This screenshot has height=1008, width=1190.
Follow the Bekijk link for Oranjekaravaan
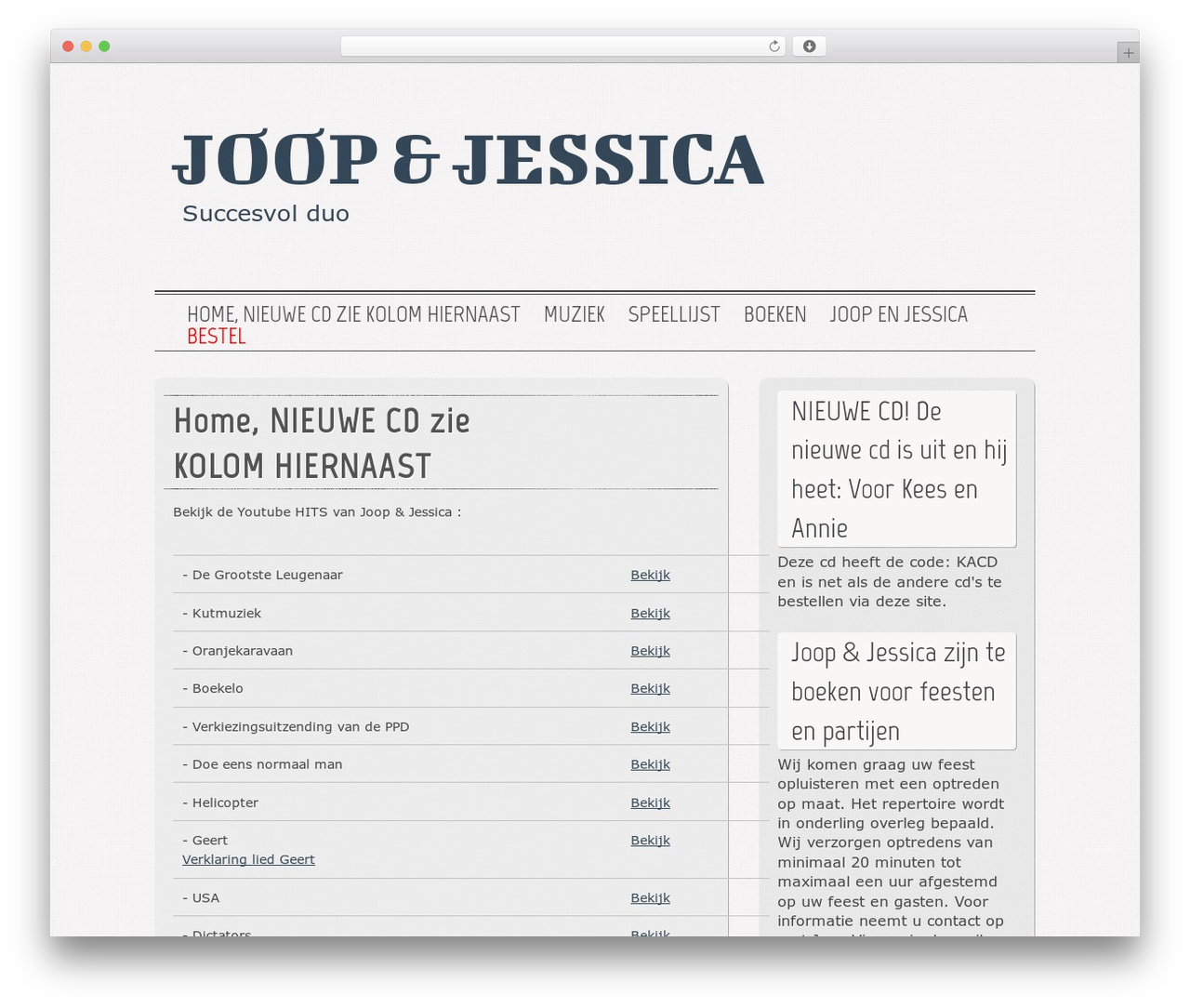[650, 651]
